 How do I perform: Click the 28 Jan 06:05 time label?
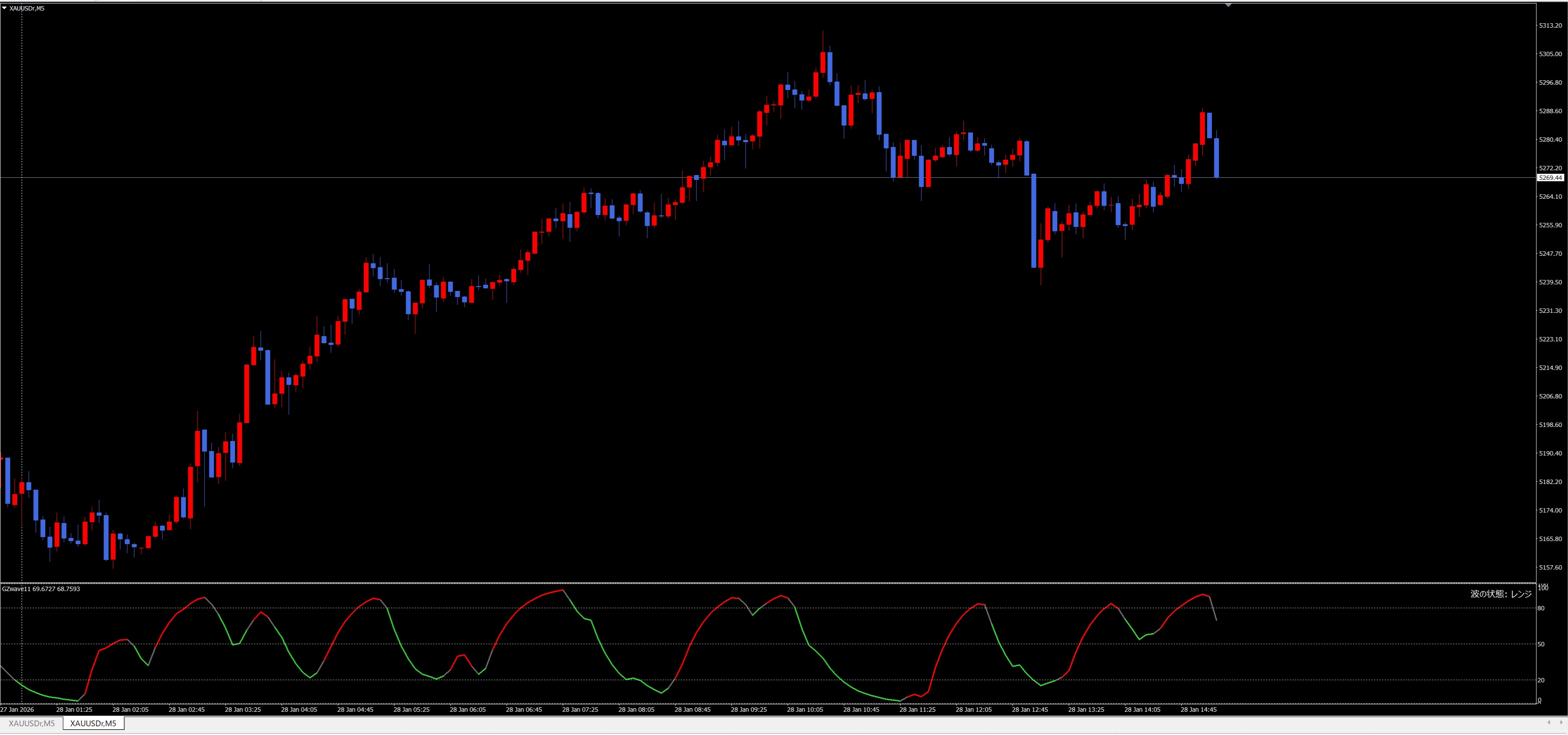point(468,710)
